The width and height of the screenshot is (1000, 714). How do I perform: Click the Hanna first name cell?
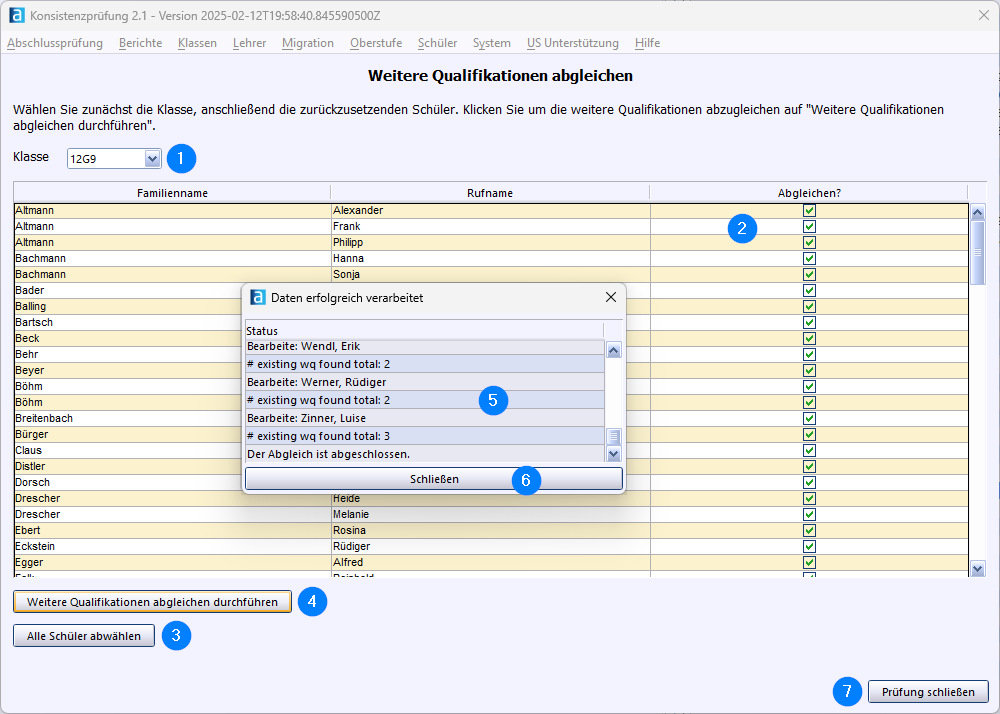click(x=490, y=258)
